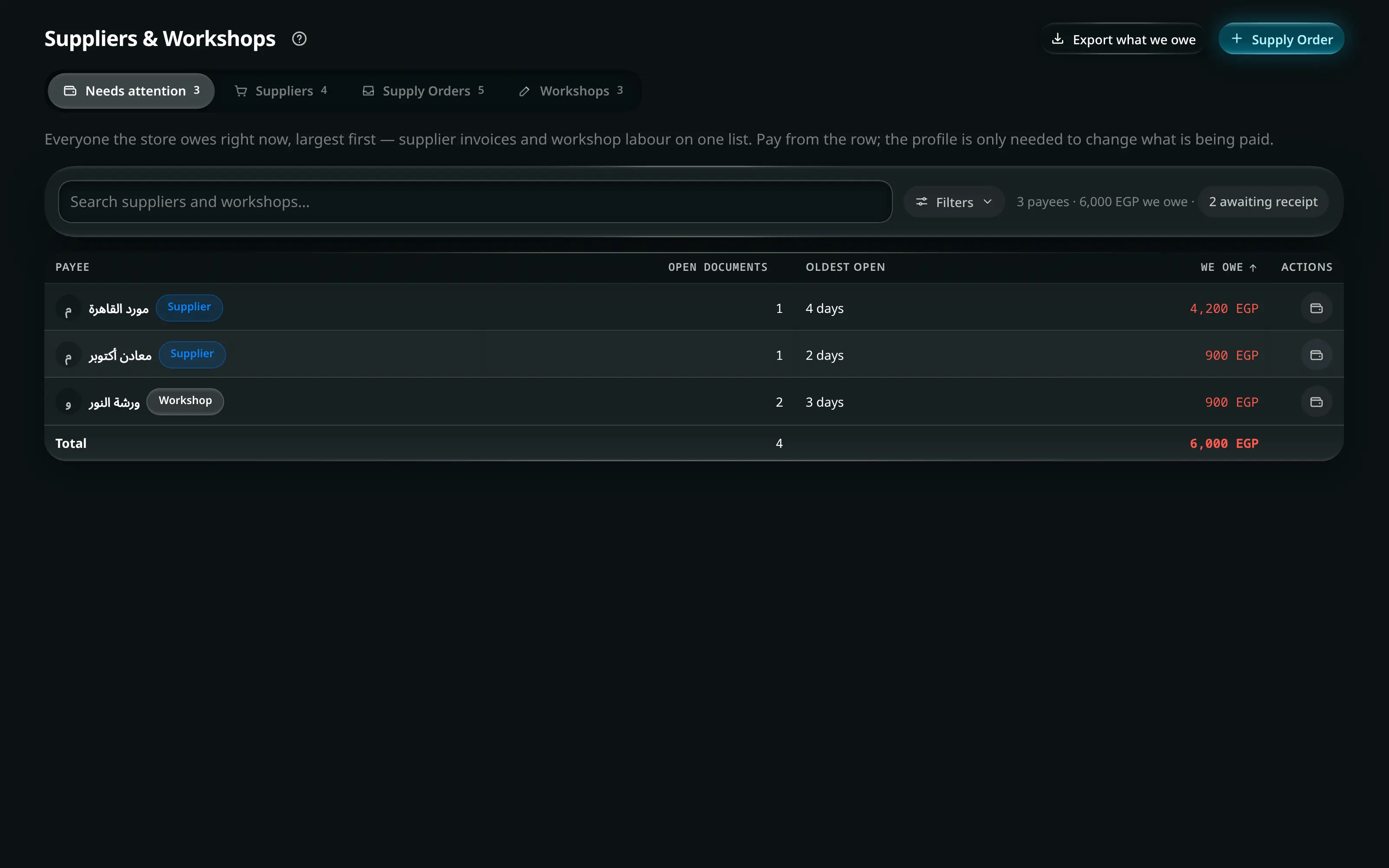Image resolution: width=1389 pixels, height=868 pixels.
Task: Expand the Filters dropdown chevron
Action: coord(987,201)
